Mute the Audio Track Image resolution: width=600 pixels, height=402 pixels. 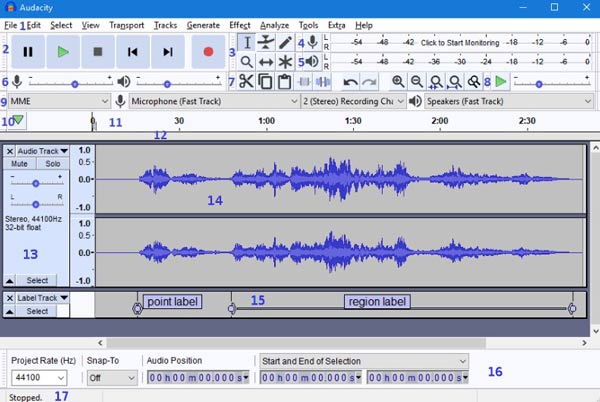pyautogui.click(x=19, y=164)
